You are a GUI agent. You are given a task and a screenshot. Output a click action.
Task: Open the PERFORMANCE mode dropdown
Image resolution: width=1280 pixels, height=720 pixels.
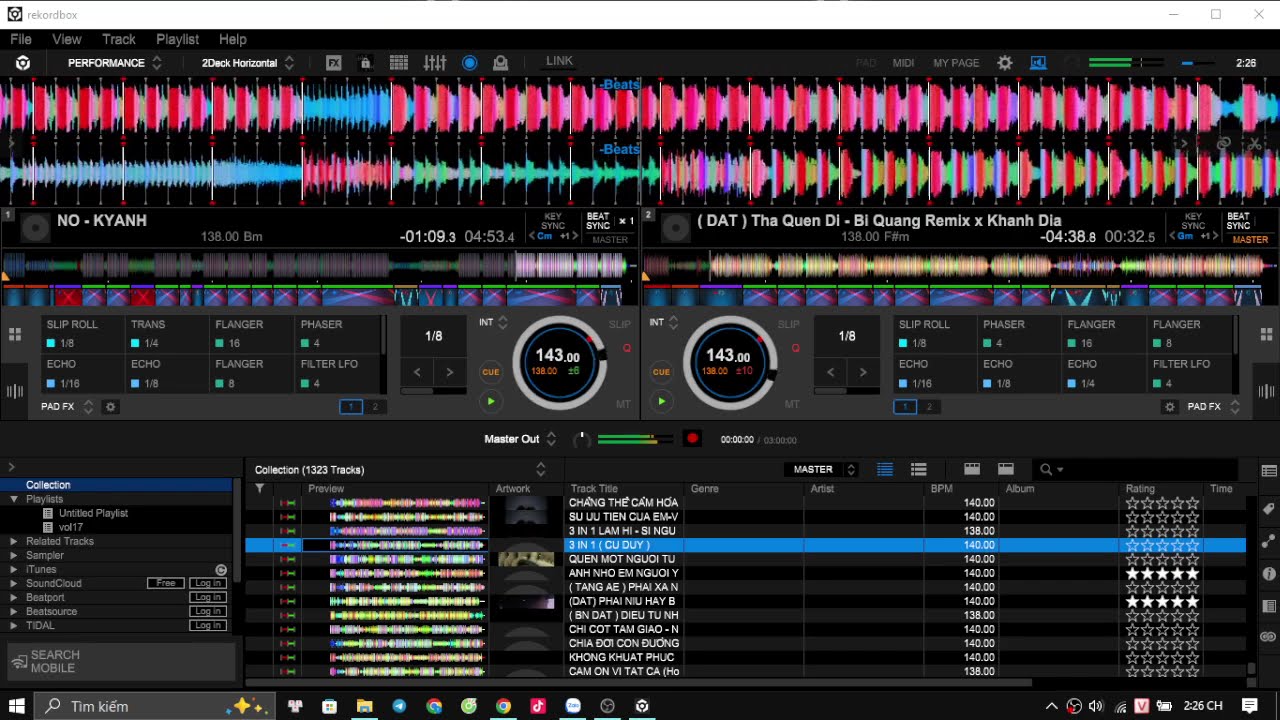click(x=114, y=63)
